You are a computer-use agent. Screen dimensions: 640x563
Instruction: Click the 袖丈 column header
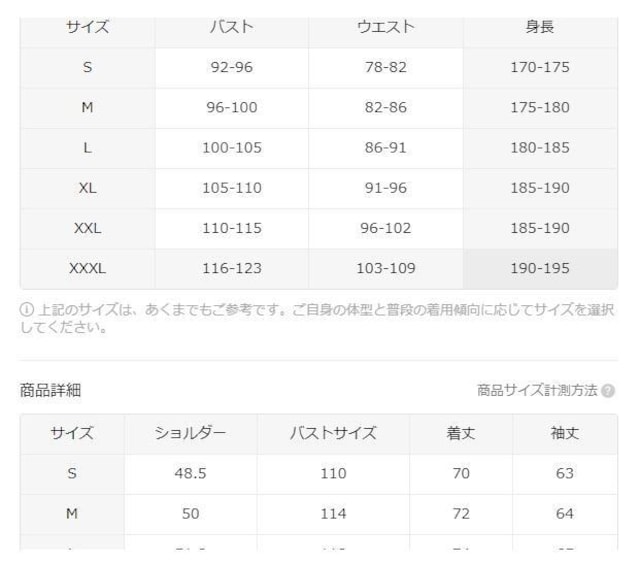click(x=565, y=433)
